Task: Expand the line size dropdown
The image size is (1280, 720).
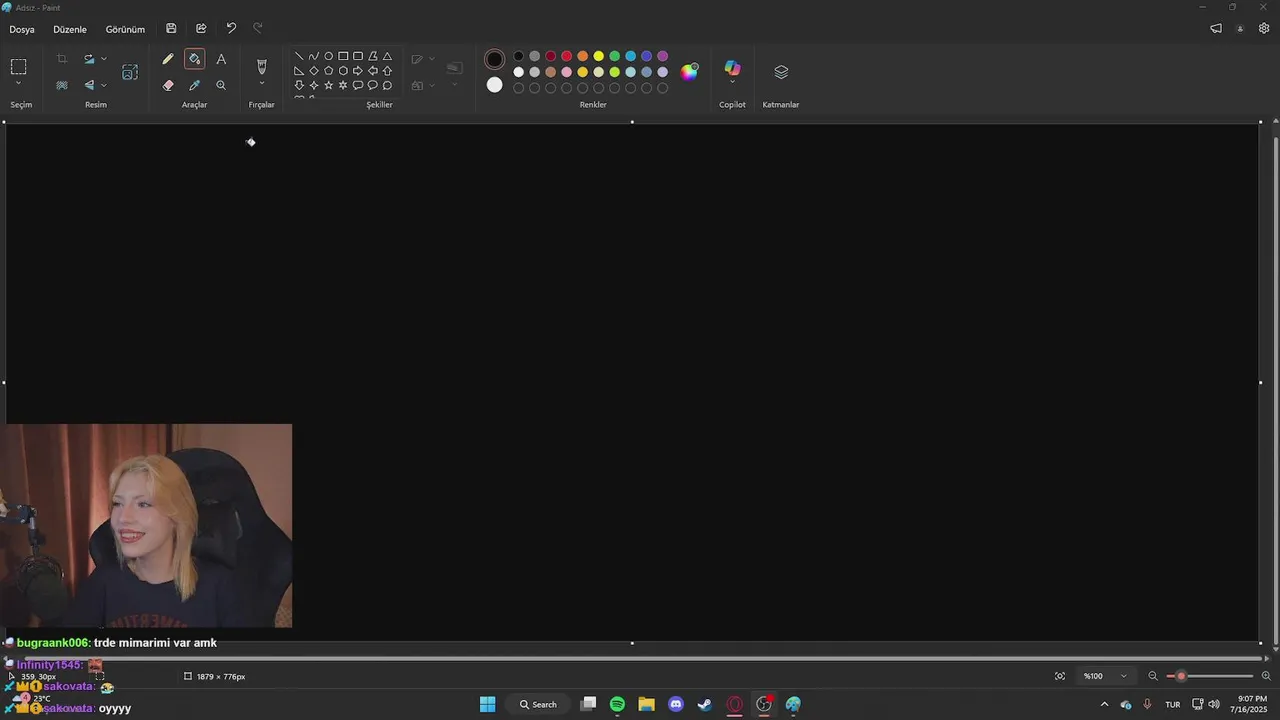Action: click(455, 84)
